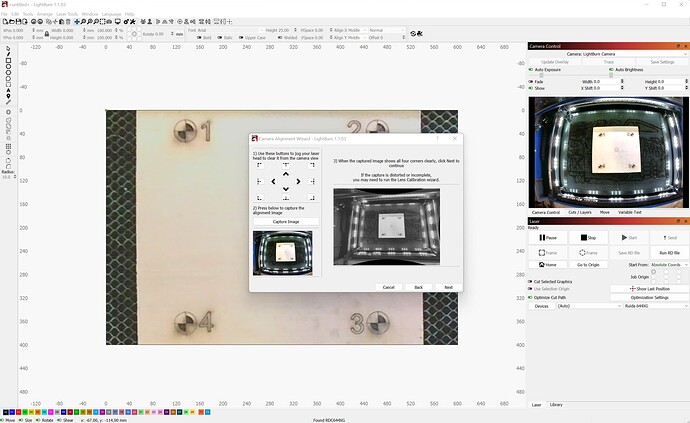Select the Pan view cross tool
The width and height of the screenshot is (690, 423).
pos(77,21)
